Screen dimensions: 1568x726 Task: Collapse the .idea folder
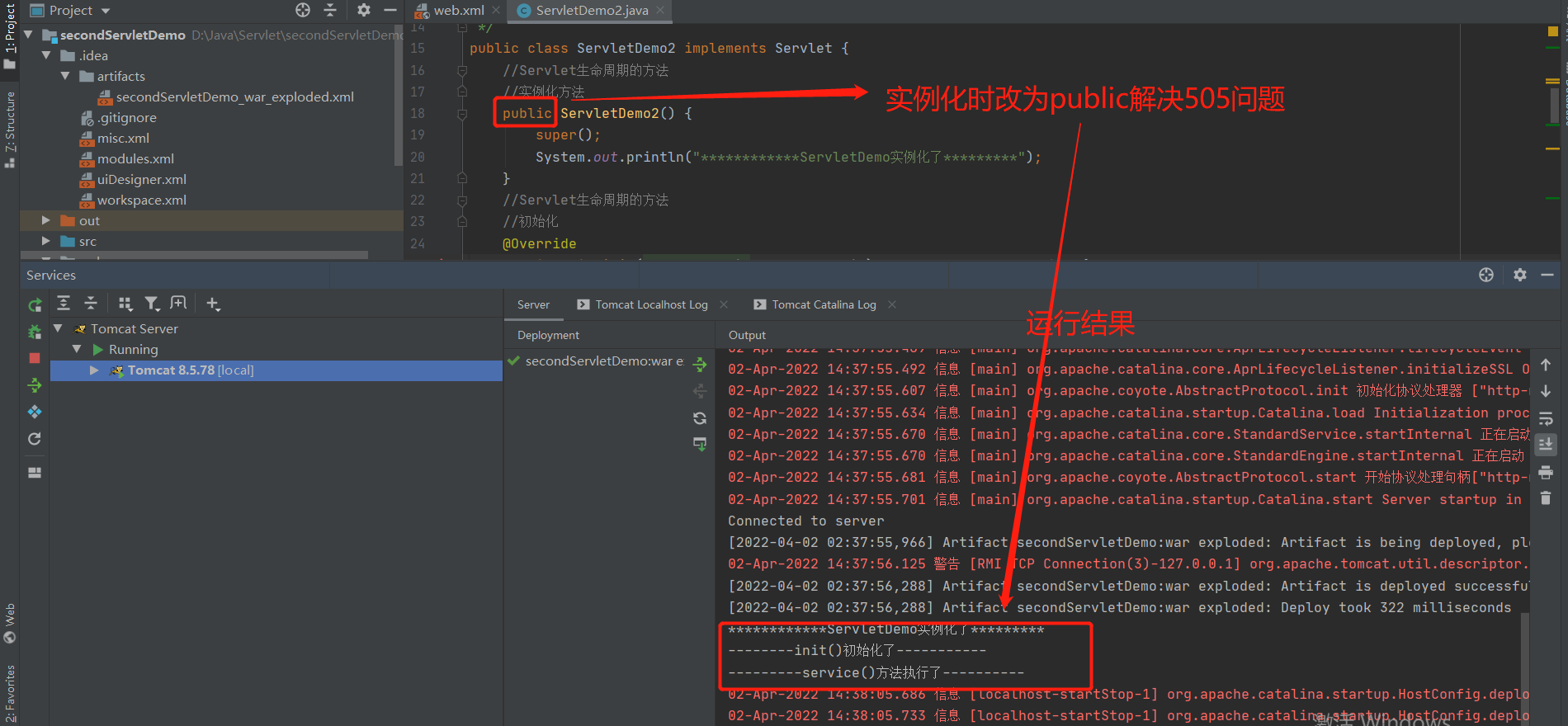46,55
